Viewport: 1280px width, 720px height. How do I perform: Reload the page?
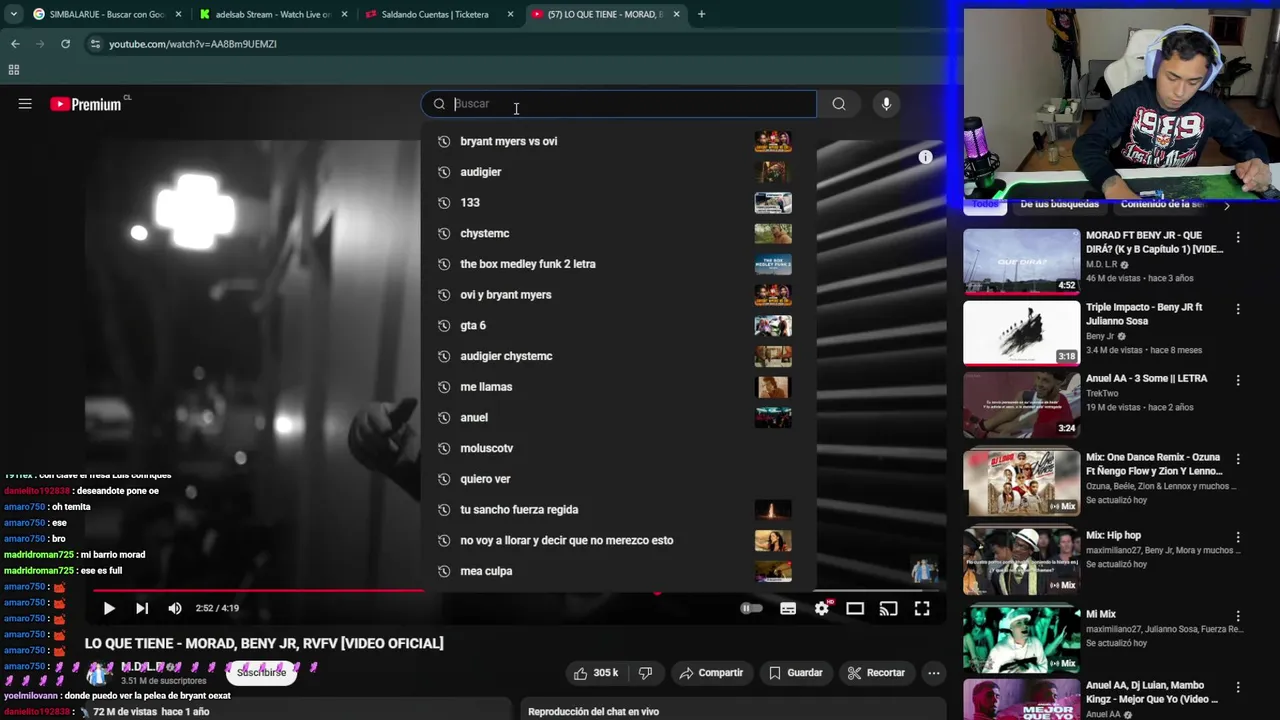pos(65,44)
